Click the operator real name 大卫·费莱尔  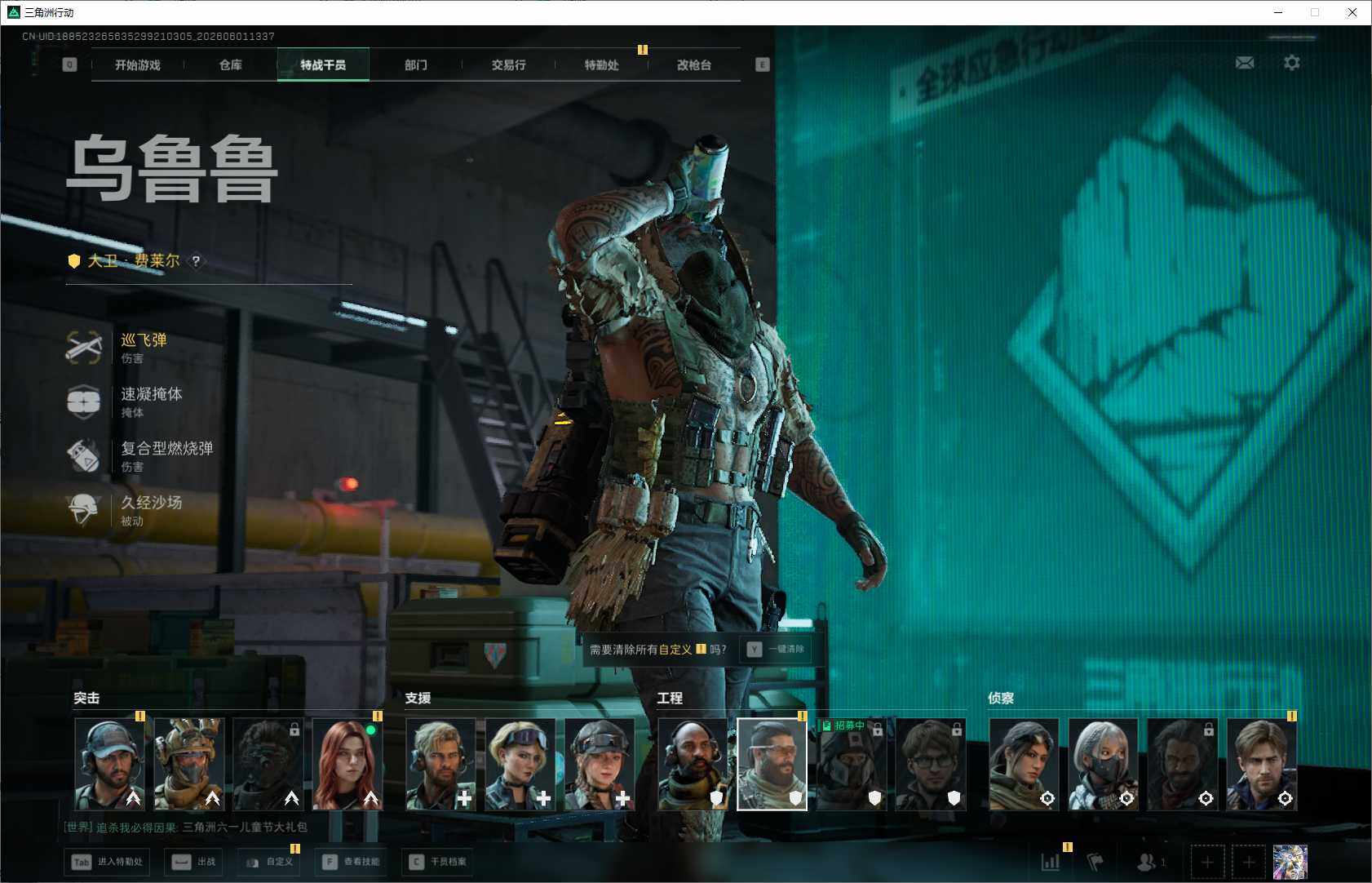point(134,261)
